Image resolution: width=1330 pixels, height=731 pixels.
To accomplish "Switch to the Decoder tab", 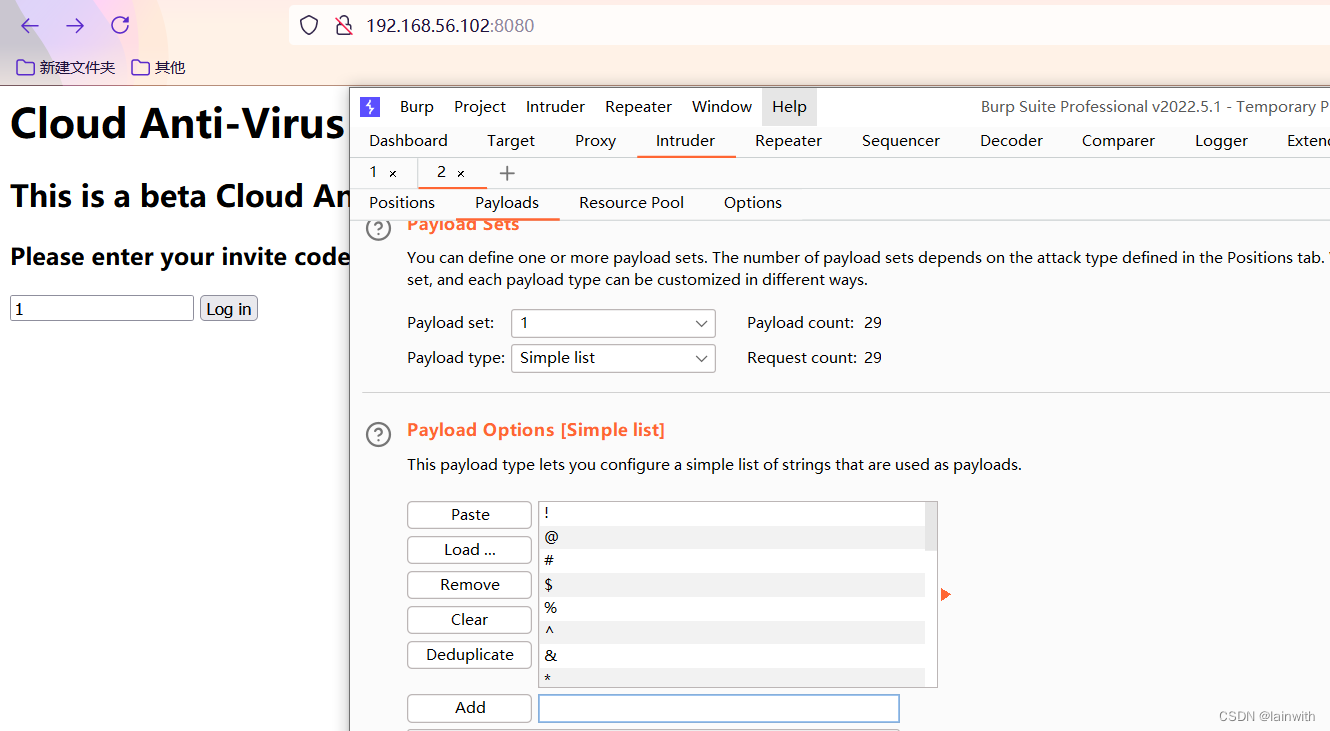I will point(1011,141).
